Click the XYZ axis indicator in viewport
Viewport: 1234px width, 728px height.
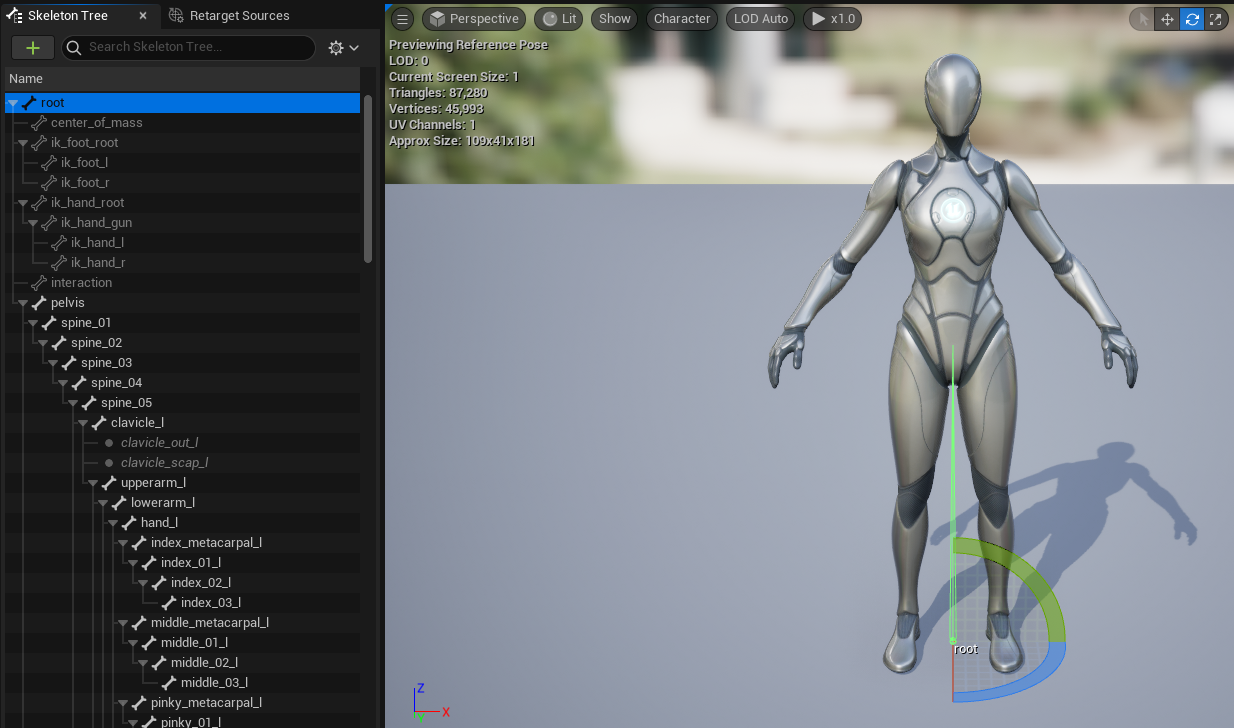pos(430,702)
